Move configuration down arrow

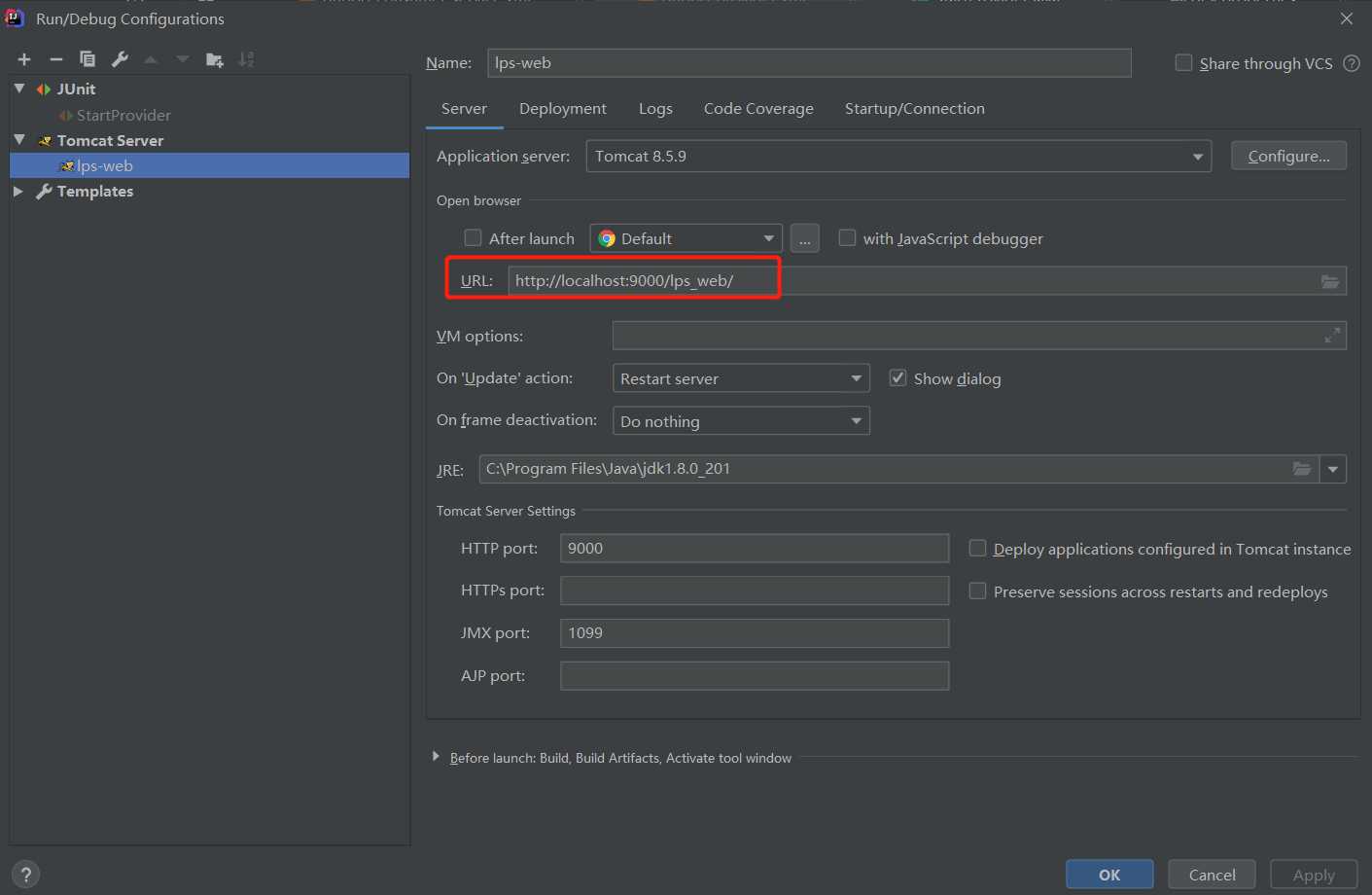183,59
